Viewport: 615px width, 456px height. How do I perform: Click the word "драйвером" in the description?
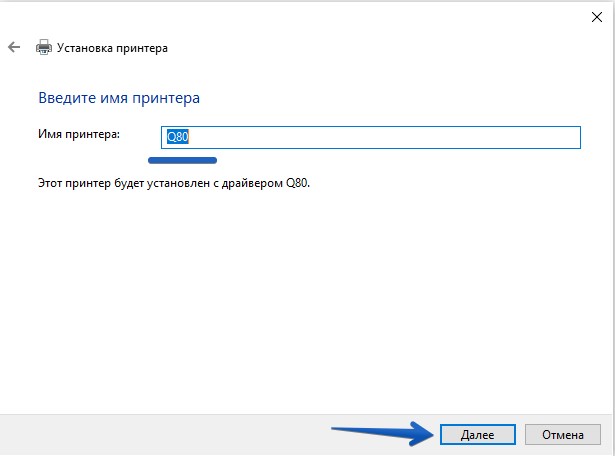(253, 184)
